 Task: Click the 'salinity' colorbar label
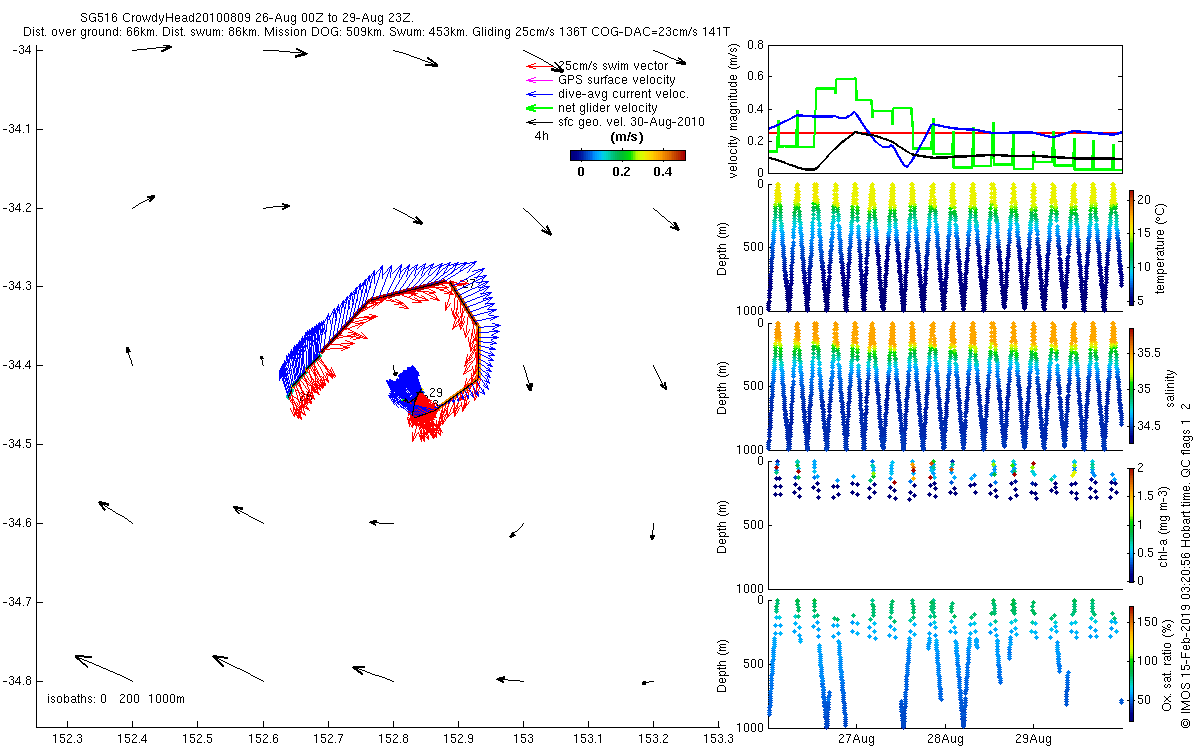click(x=1170, y=388)
